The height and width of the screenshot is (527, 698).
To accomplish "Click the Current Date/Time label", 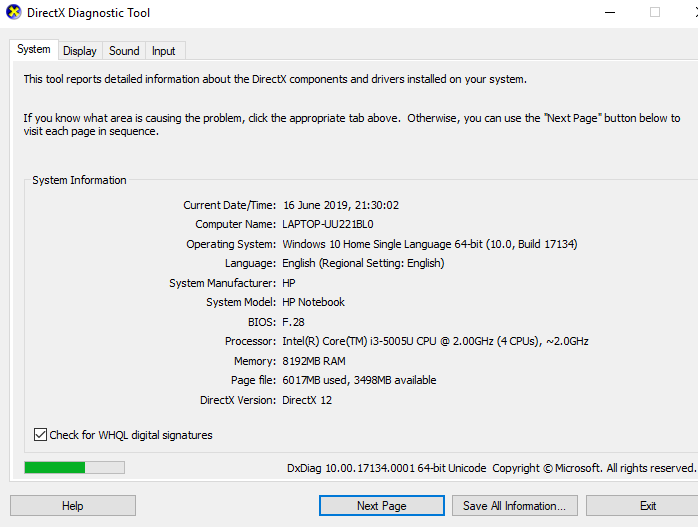I will (230, 205).
